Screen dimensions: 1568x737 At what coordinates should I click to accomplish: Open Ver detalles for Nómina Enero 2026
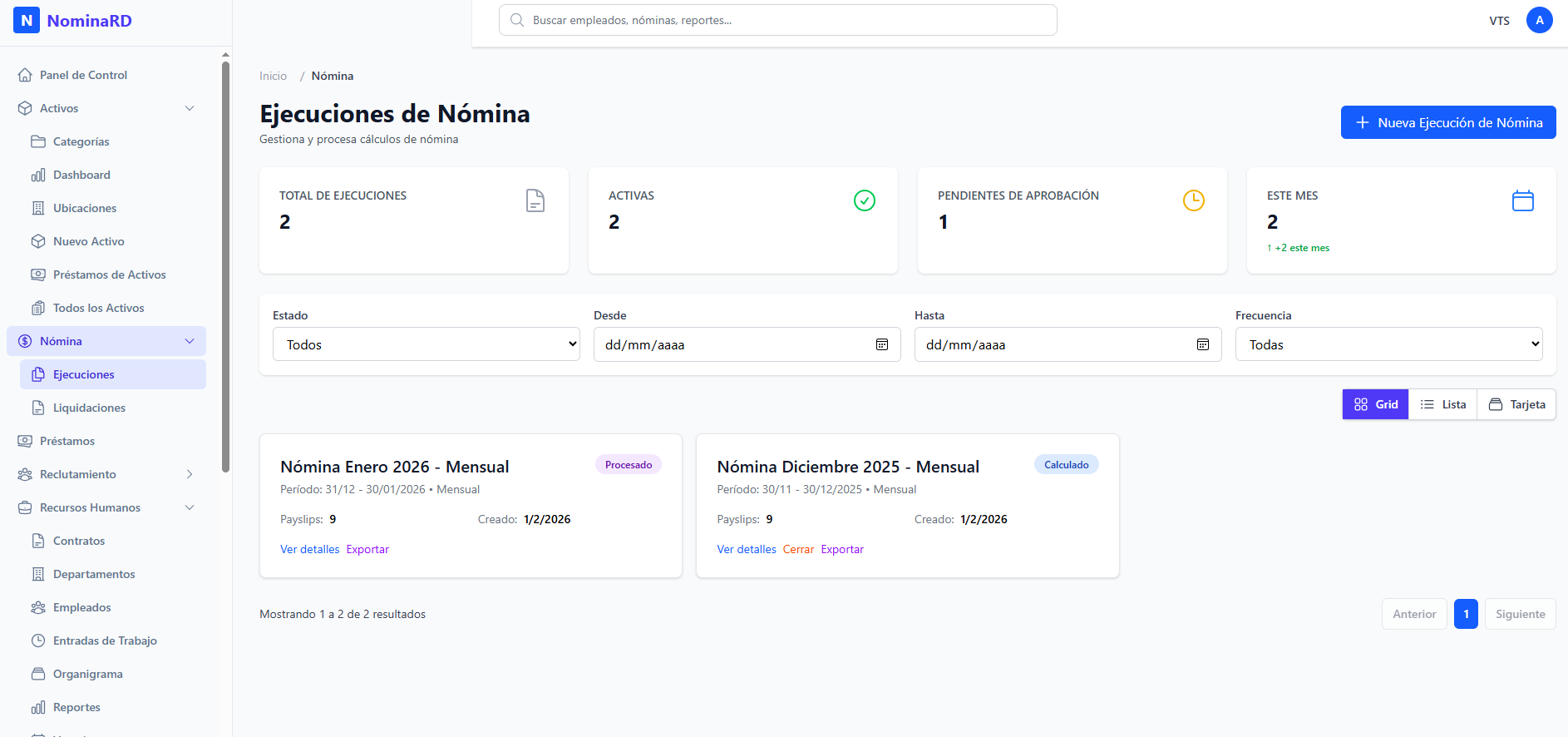click(310, 549)
